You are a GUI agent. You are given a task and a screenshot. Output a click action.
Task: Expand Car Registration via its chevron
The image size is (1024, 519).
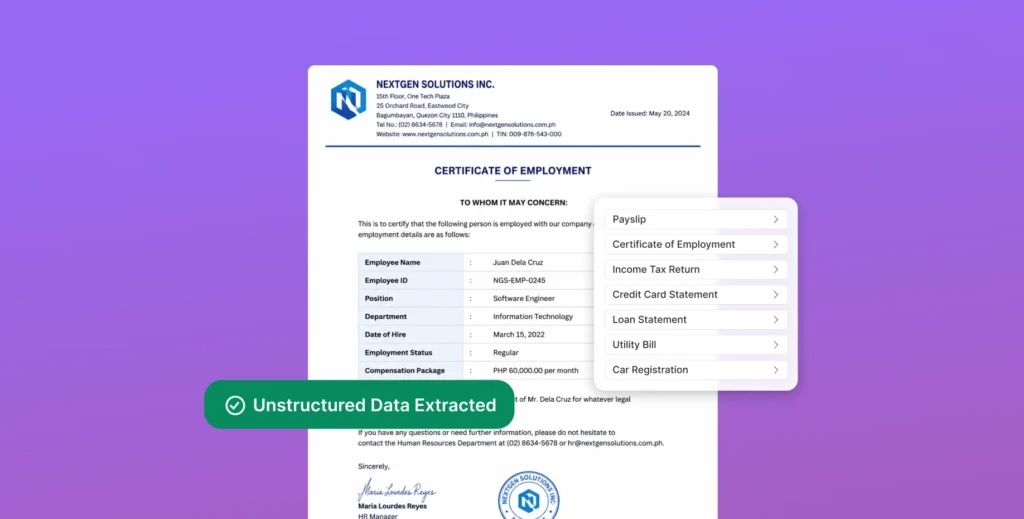(776, 370)
